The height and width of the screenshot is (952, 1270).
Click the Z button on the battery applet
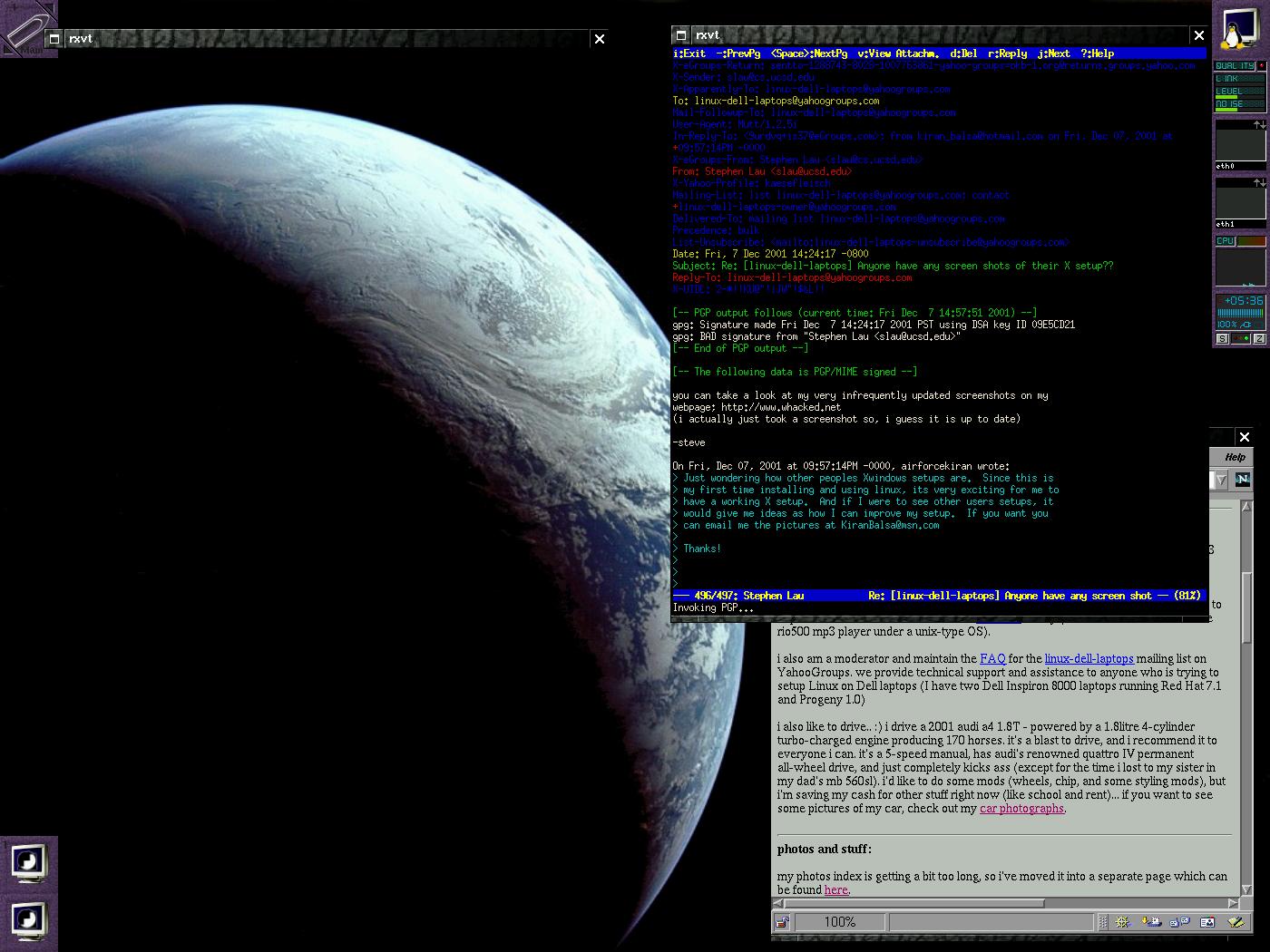pyautogui.click(x=1259, y=338)
